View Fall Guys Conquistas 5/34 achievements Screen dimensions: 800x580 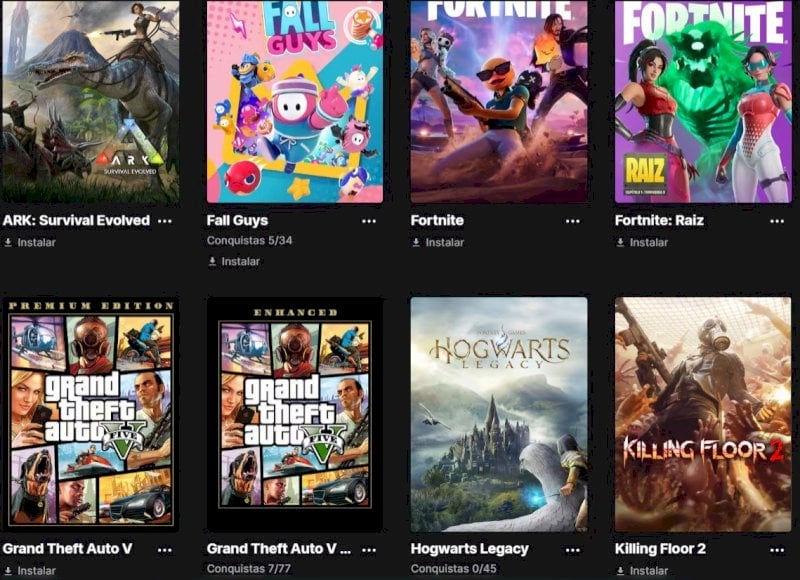(x=249, y=240)
